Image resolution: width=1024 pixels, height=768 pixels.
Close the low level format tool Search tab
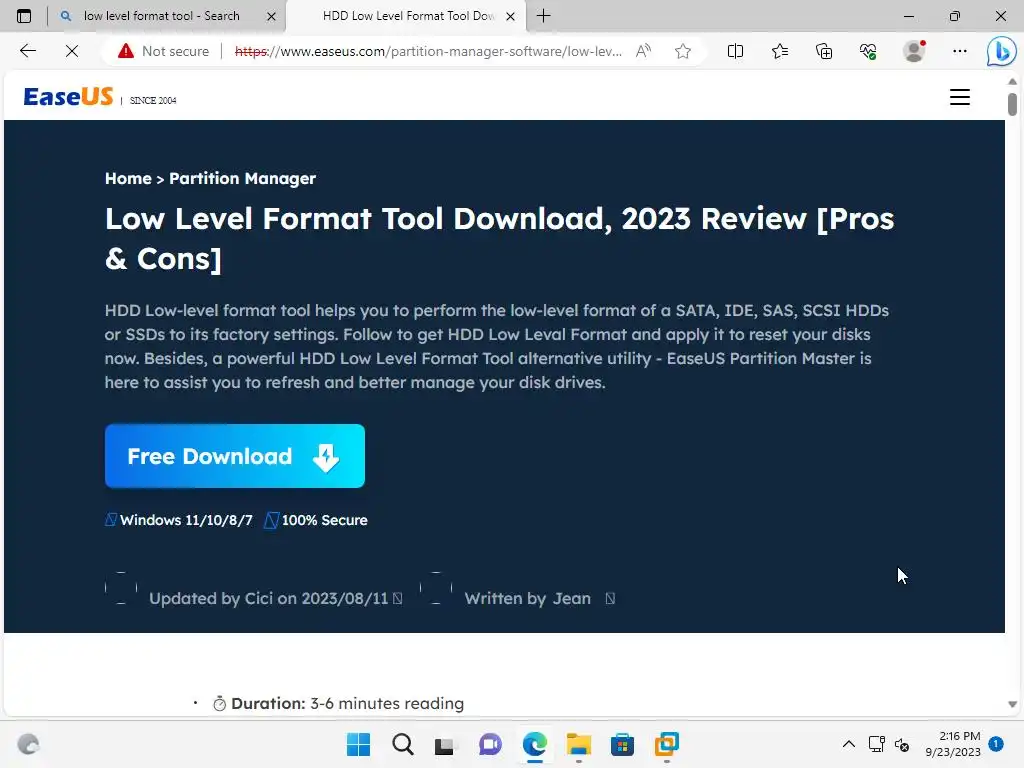pos(271,16)
